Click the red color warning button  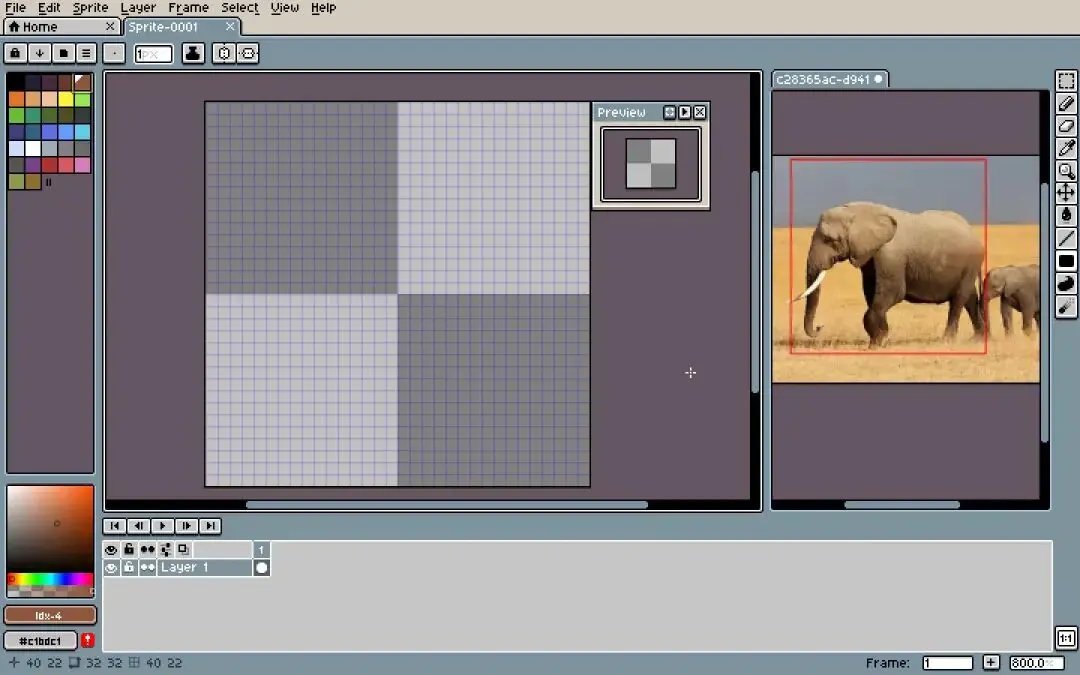87,641
